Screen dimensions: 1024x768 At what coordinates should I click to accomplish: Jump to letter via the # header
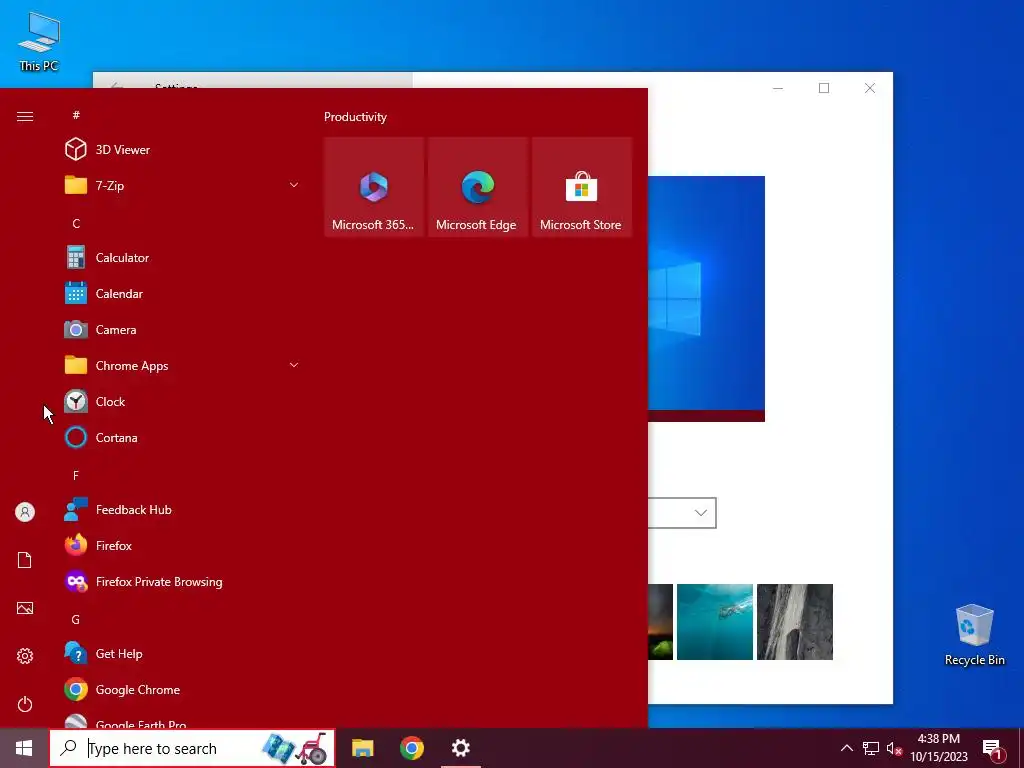[76, 115]
